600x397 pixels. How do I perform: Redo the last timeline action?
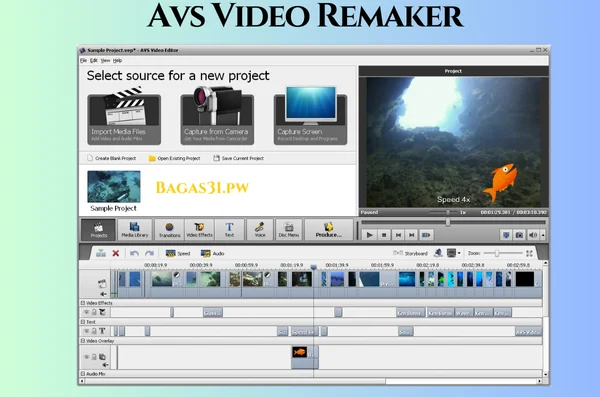pyautogui.click(x=149, y=253)
